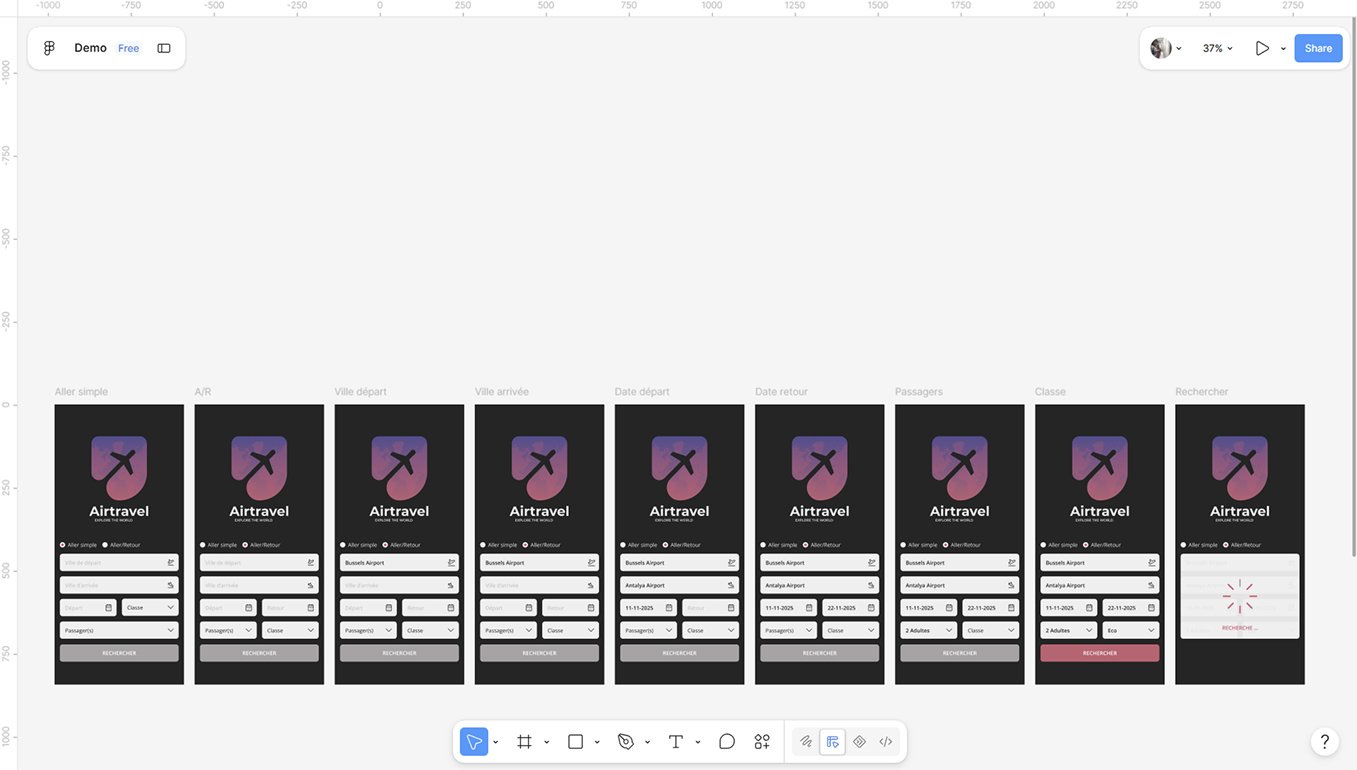Click Airtravel logo in Ville arrivée frame

click(539, 478)
